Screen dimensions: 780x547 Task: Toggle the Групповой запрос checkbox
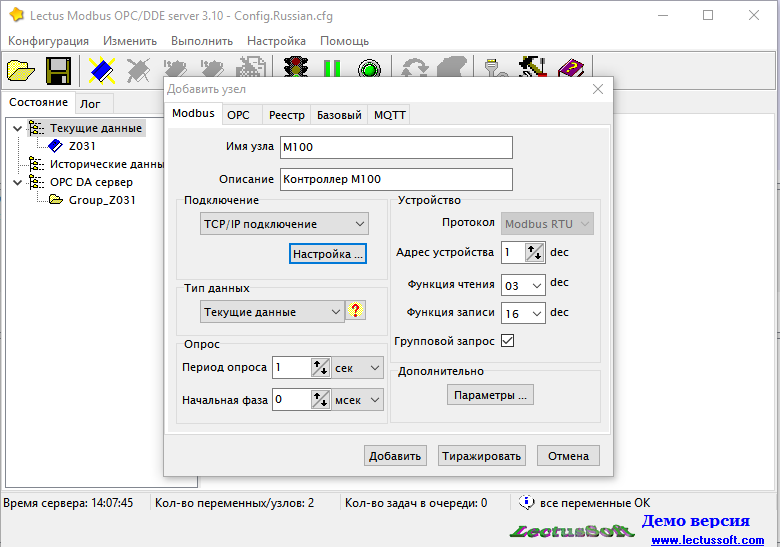pyautogui.click(x=507, y=341)
